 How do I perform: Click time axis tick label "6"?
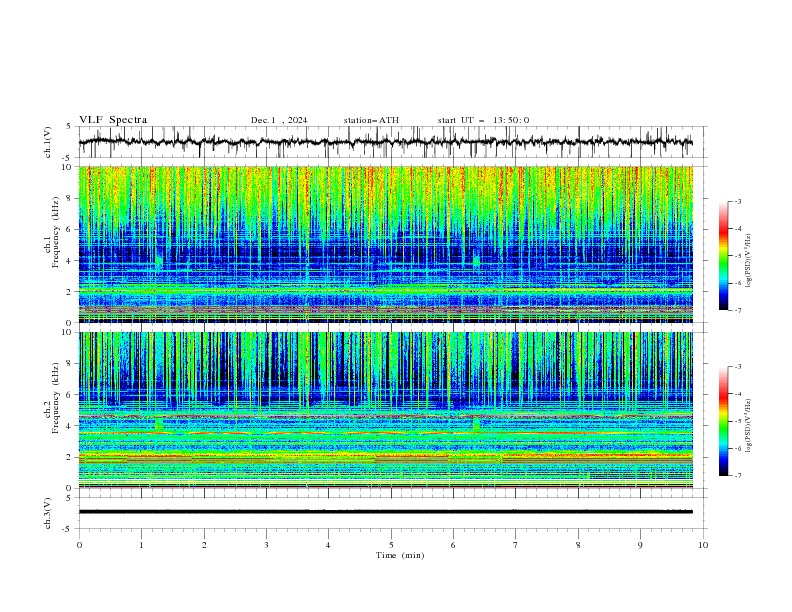click(453, 545)
